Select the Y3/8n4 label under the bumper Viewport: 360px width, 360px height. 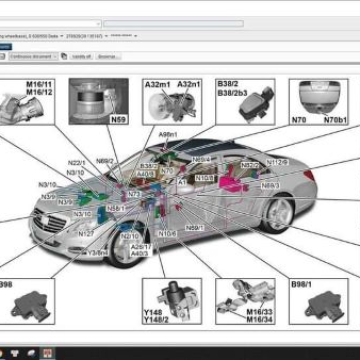click(97, 253)
